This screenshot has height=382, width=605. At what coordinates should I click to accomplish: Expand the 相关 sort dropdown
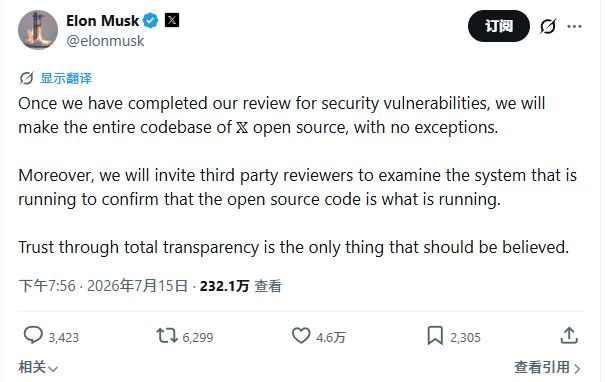[x=38, y=367]
